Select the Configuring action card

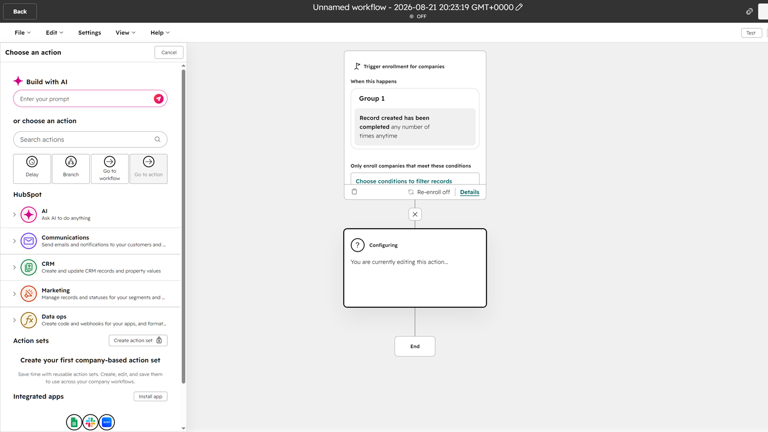[415, 268]
